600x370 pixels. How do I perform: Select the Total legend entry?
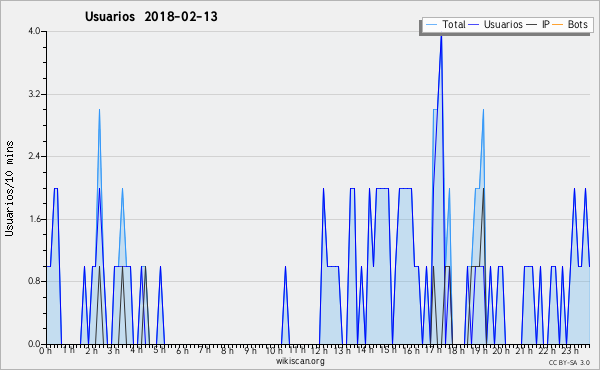click(x=445, y=24)
